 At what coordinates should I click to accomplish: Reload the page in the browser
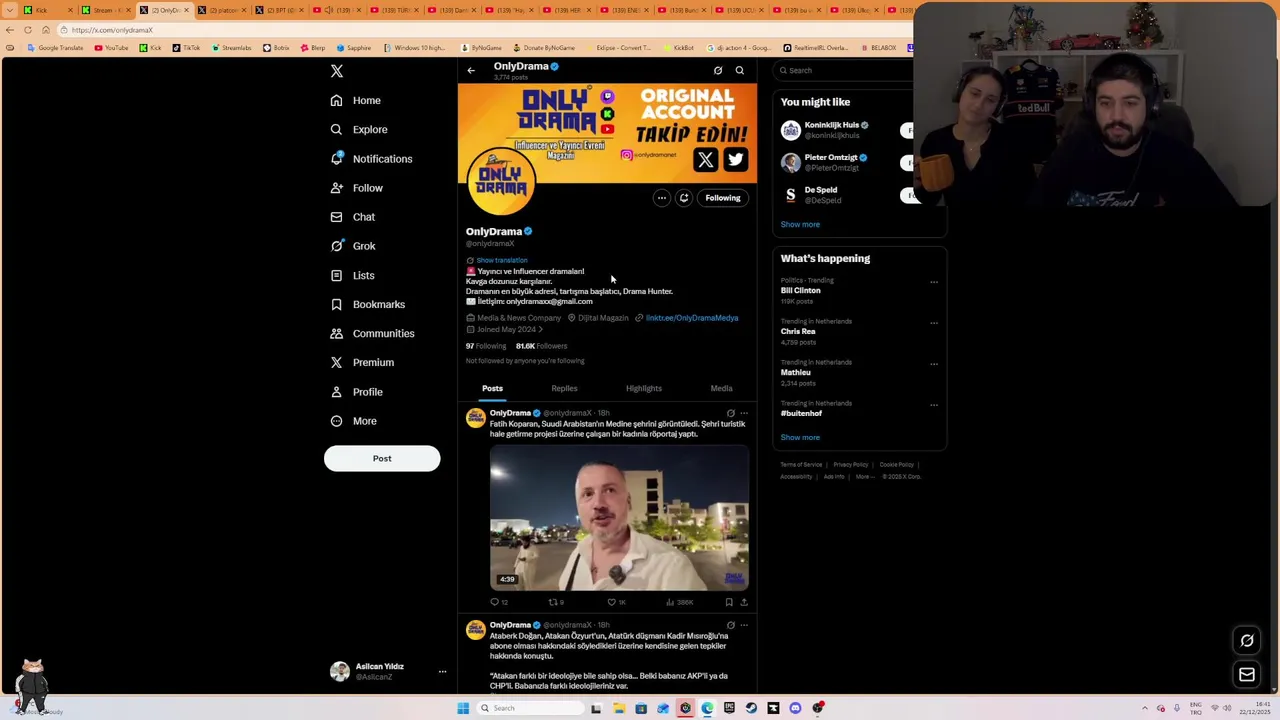tap(28, 30)
